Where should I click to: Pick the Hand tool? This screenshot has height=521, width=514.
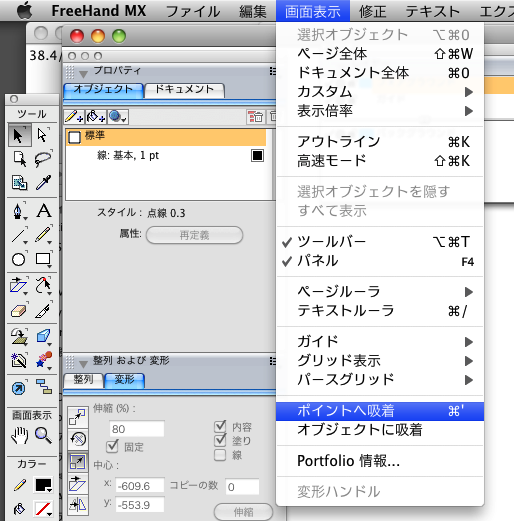coord(19,435)
